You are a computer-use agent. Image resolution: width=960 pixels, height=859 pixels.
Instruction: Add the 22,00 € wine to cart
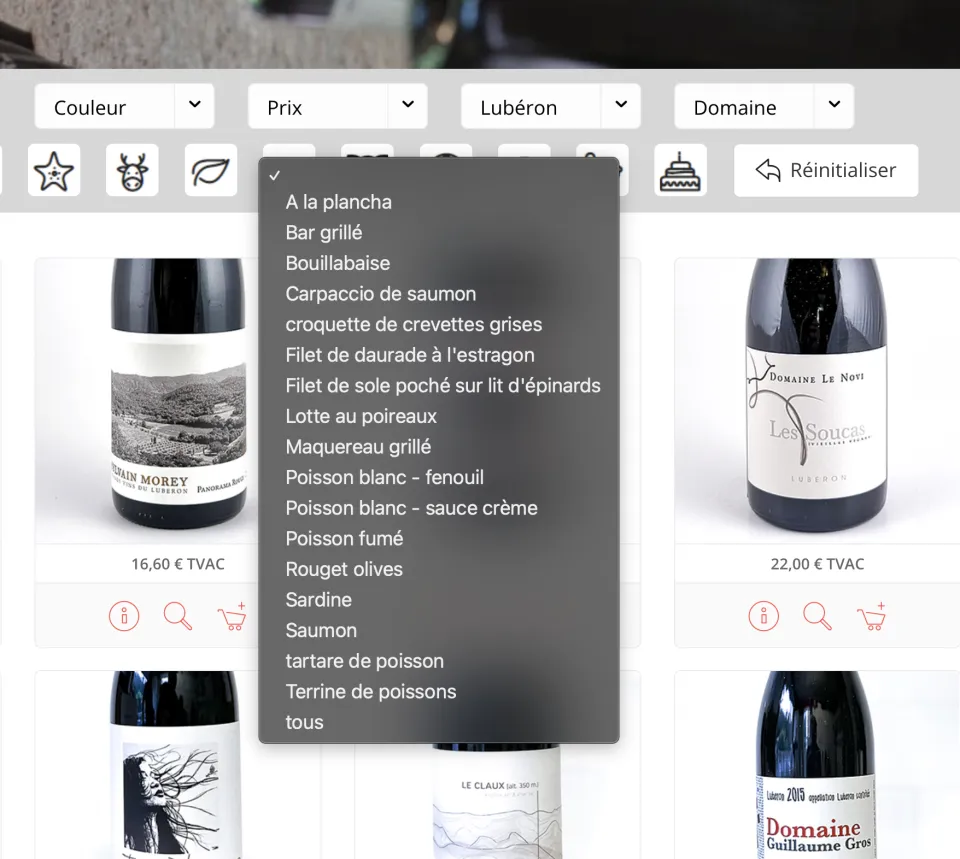[871, 616]
